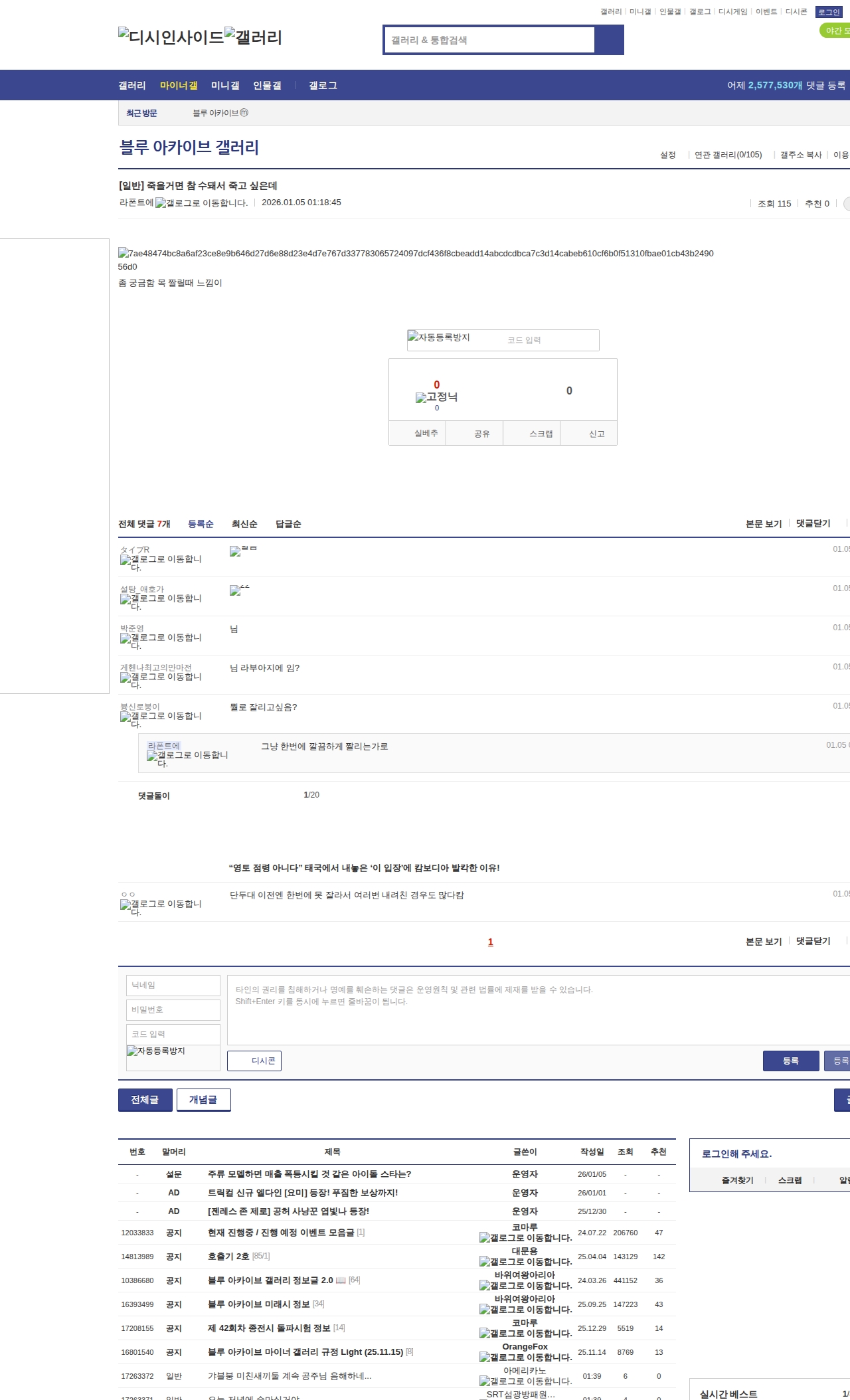Click the 고정닉 upvote icon in the recommend box
The height and width of the screenshot is (1400, 850).
[421, 398]
